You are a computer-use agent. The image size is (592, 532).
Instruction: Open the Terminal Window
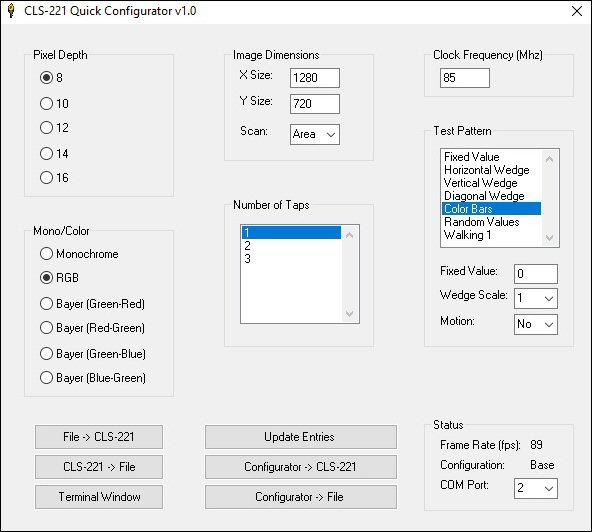point(99,497)
